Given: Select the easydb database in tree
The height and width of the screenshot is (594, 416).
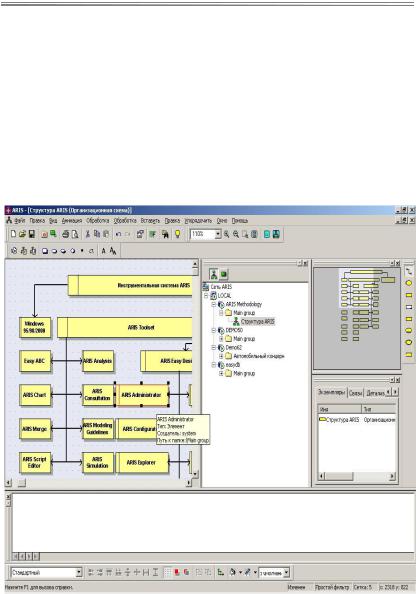Looking at the screenshot, I should coord(233,365).
